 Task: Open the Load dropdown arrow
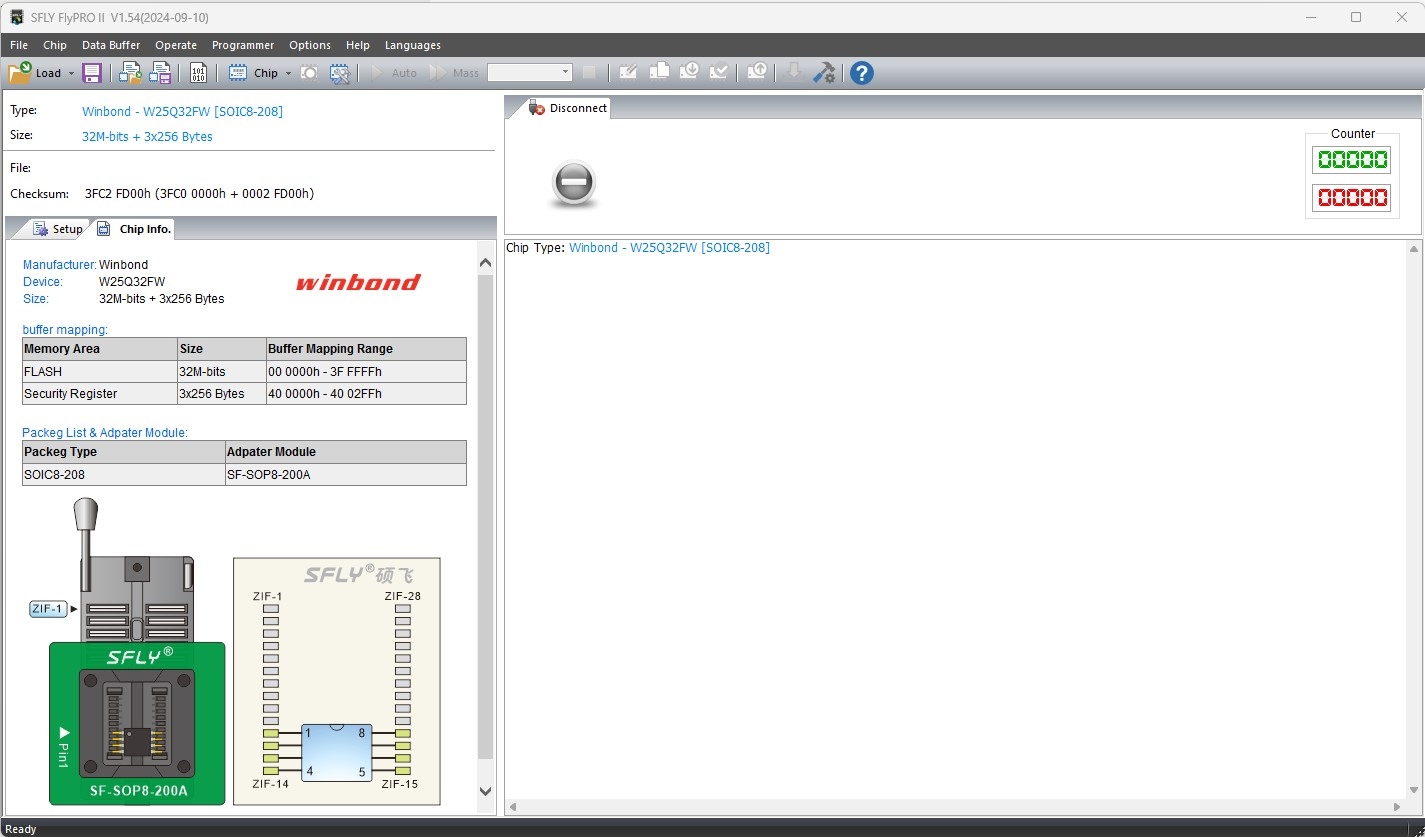point(71,73)
